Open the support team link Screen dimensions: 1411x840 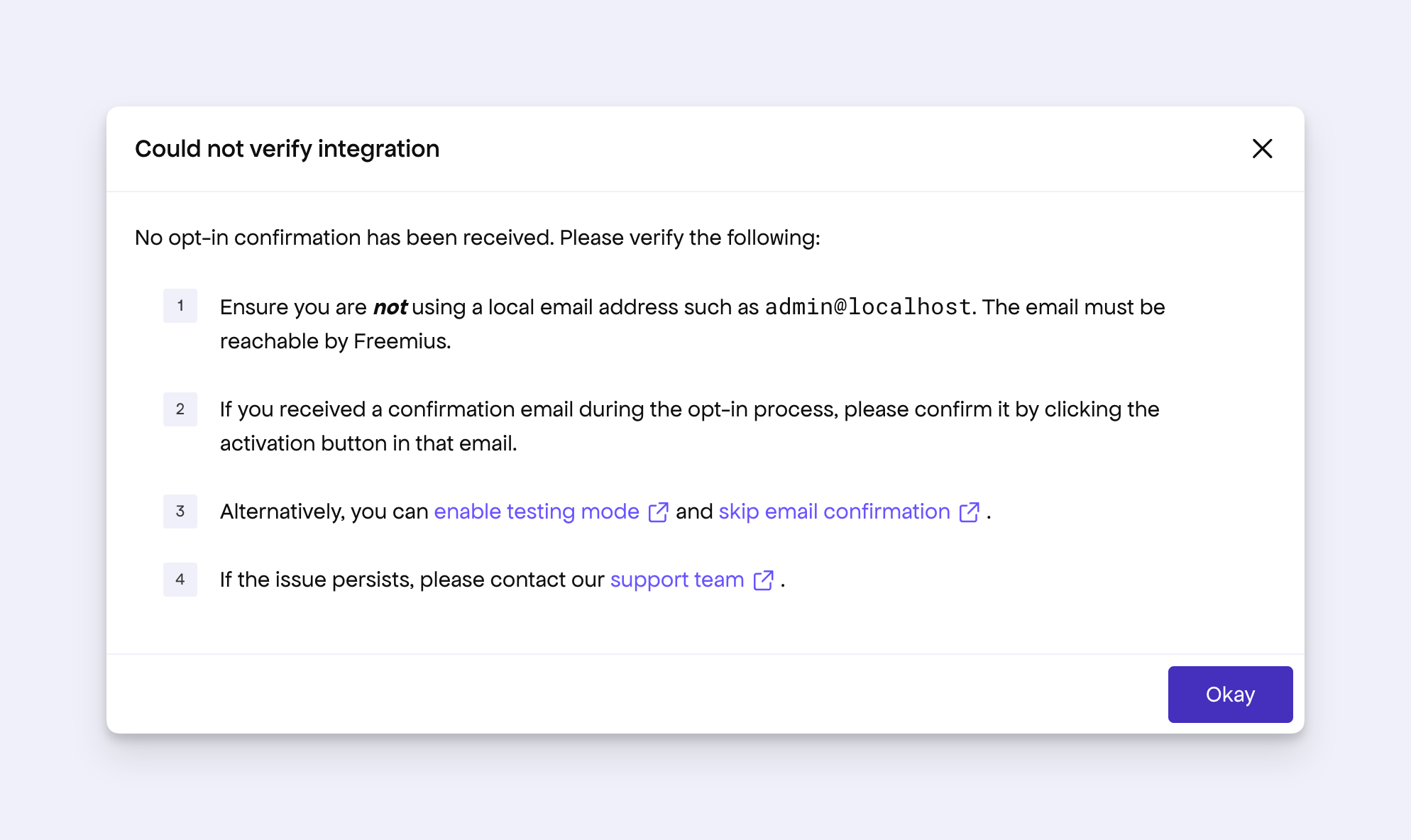click(x=676, y=580)
